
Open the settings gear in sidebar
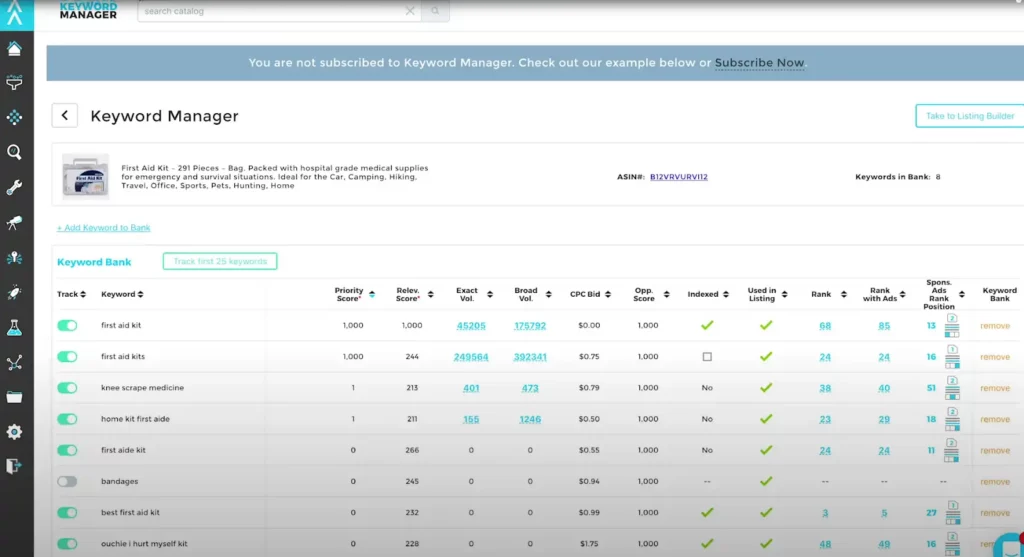tap(14, 432)
